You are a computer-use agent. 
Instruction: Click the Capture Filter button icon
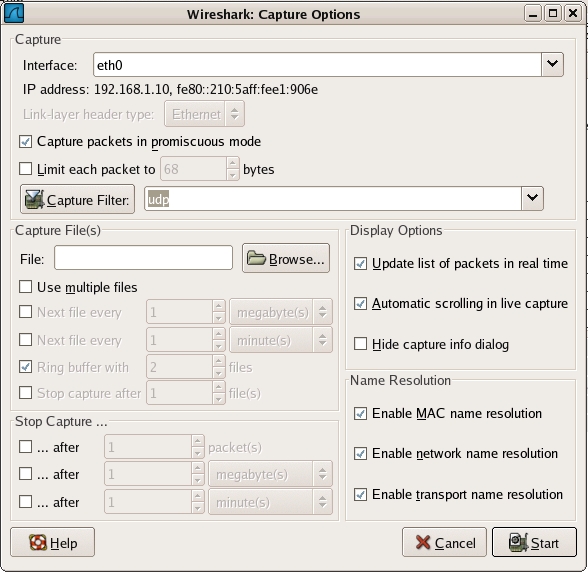34,200
